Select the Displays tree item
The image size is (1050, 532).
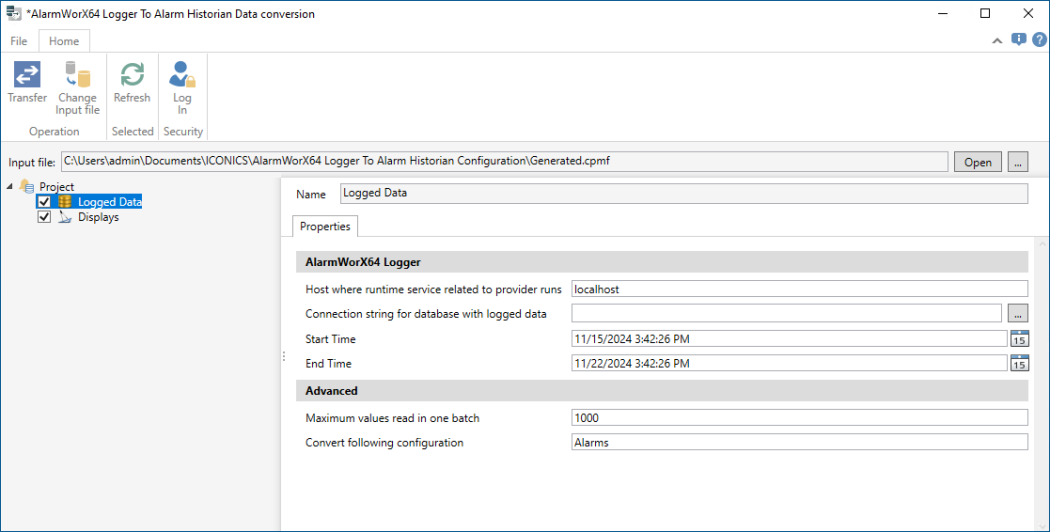coord(98,217)
